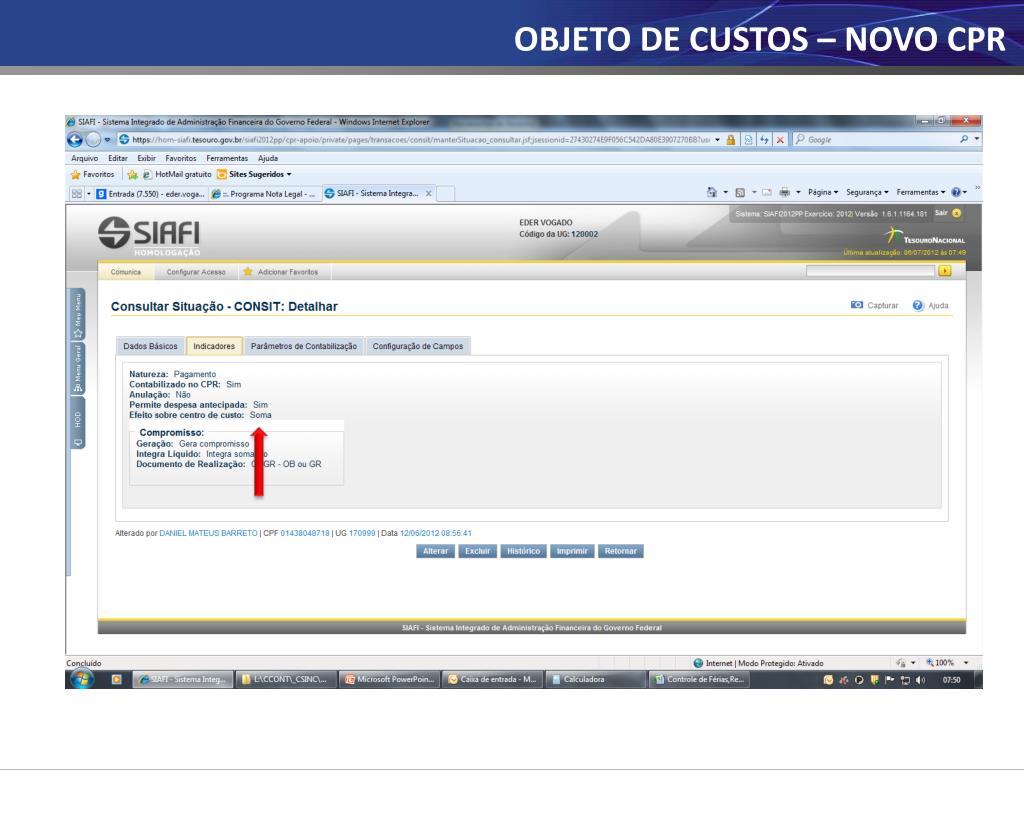
Task: Switch to the Entrada (7.550) browser tab
Action: coord(151,194)
